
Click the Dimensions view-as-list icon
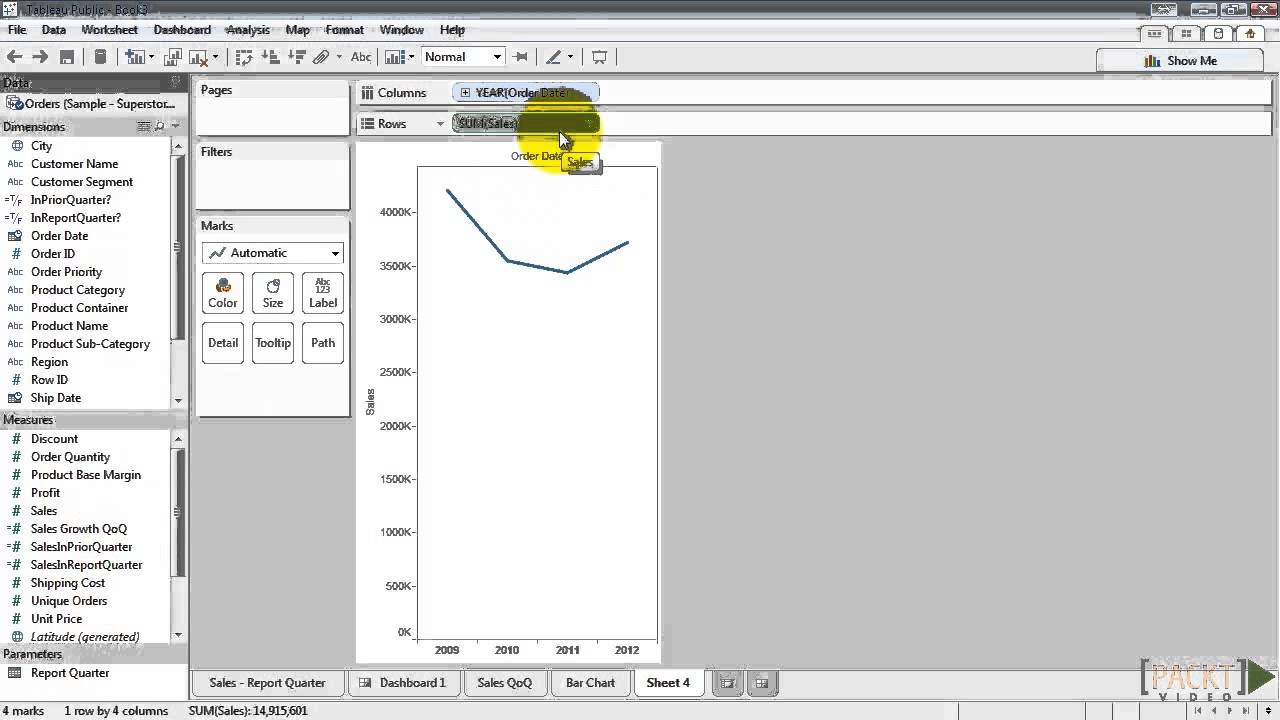(x=143, y=127)
